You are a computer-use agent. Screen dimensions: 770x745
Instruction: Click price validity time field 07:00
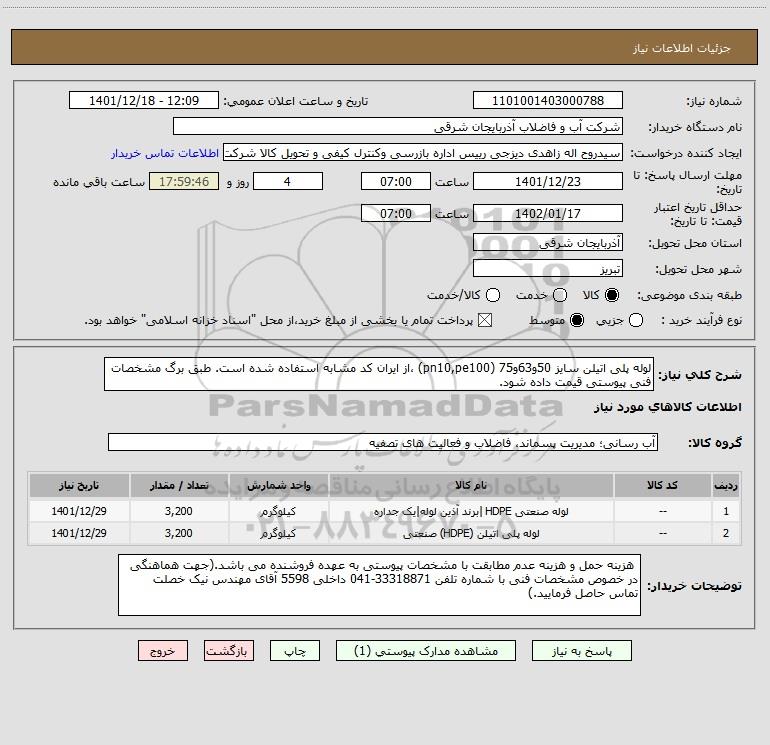[396, 213]
